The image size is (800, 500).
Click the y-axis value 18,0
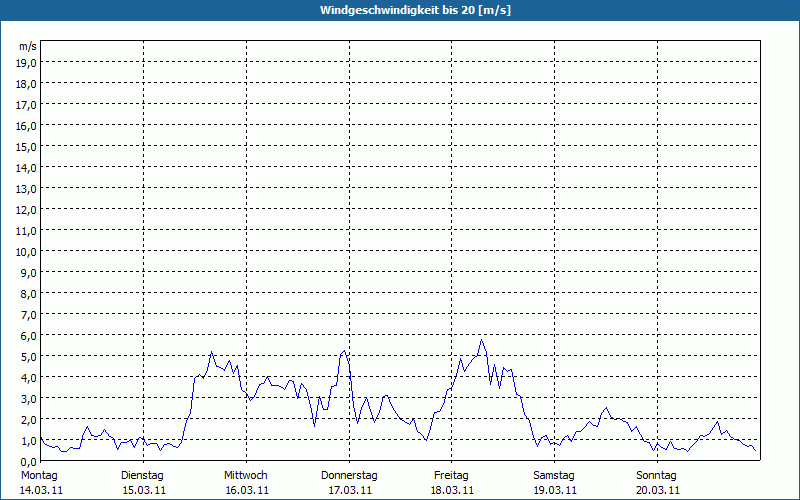[x=26, y=84]
